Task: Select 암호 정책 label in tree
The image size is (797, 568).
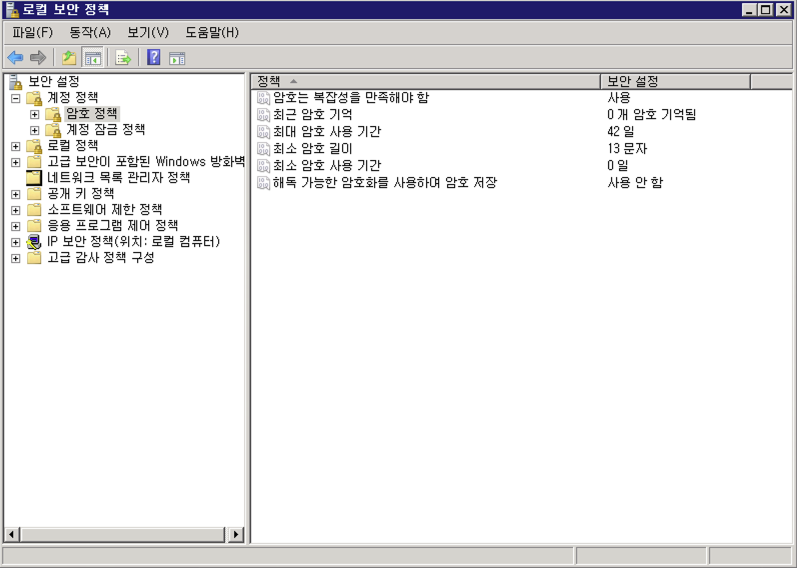Action: (92, 113)
